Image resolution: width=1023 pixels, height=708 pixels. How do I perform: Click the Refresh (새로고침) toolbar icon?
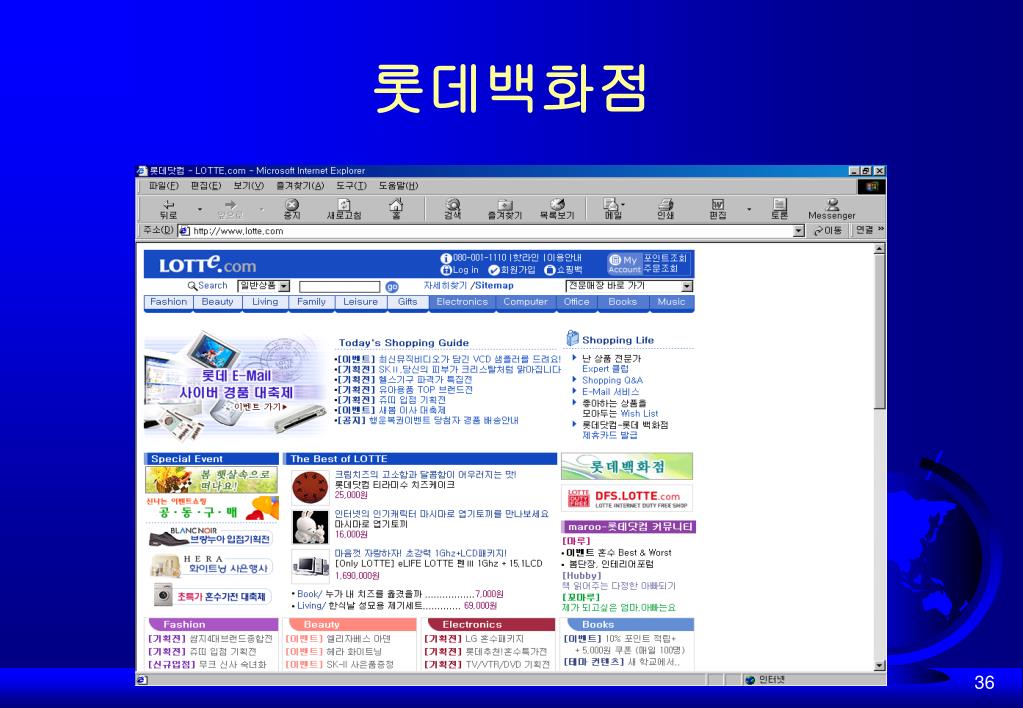point(344,209)
